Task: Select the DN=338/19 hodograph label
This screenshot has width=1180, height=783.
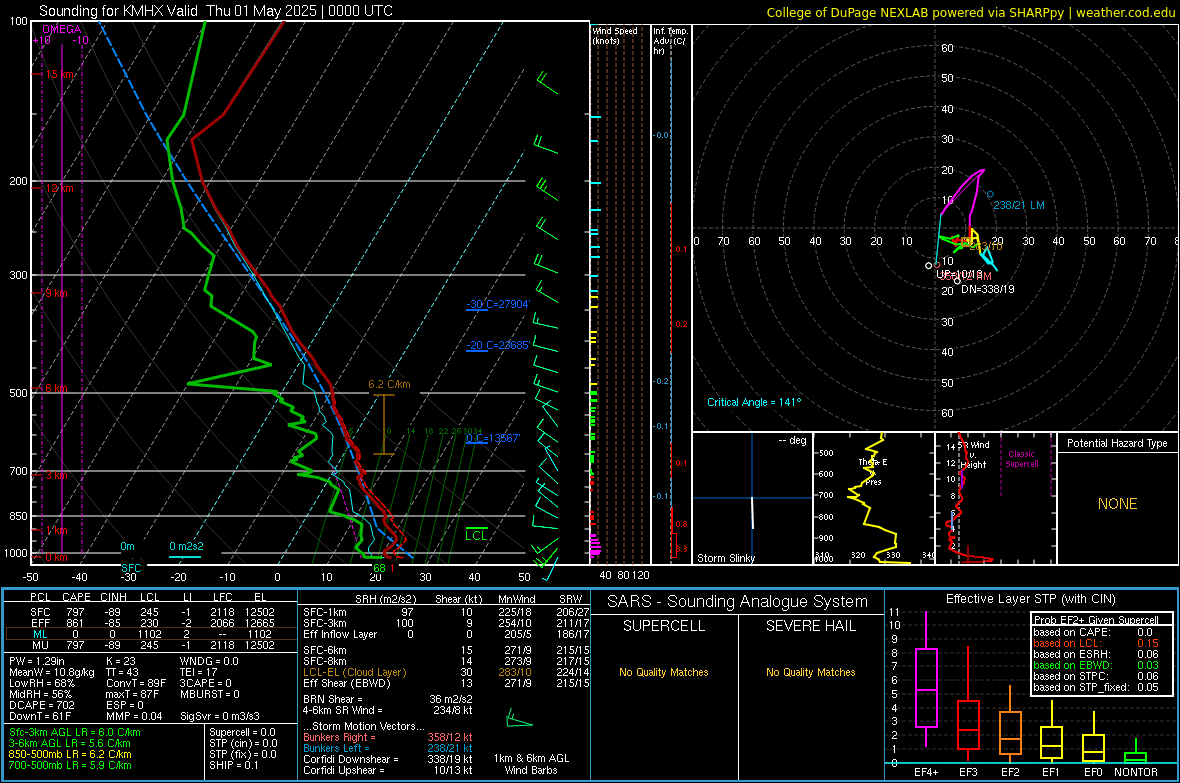Action: 987,289
